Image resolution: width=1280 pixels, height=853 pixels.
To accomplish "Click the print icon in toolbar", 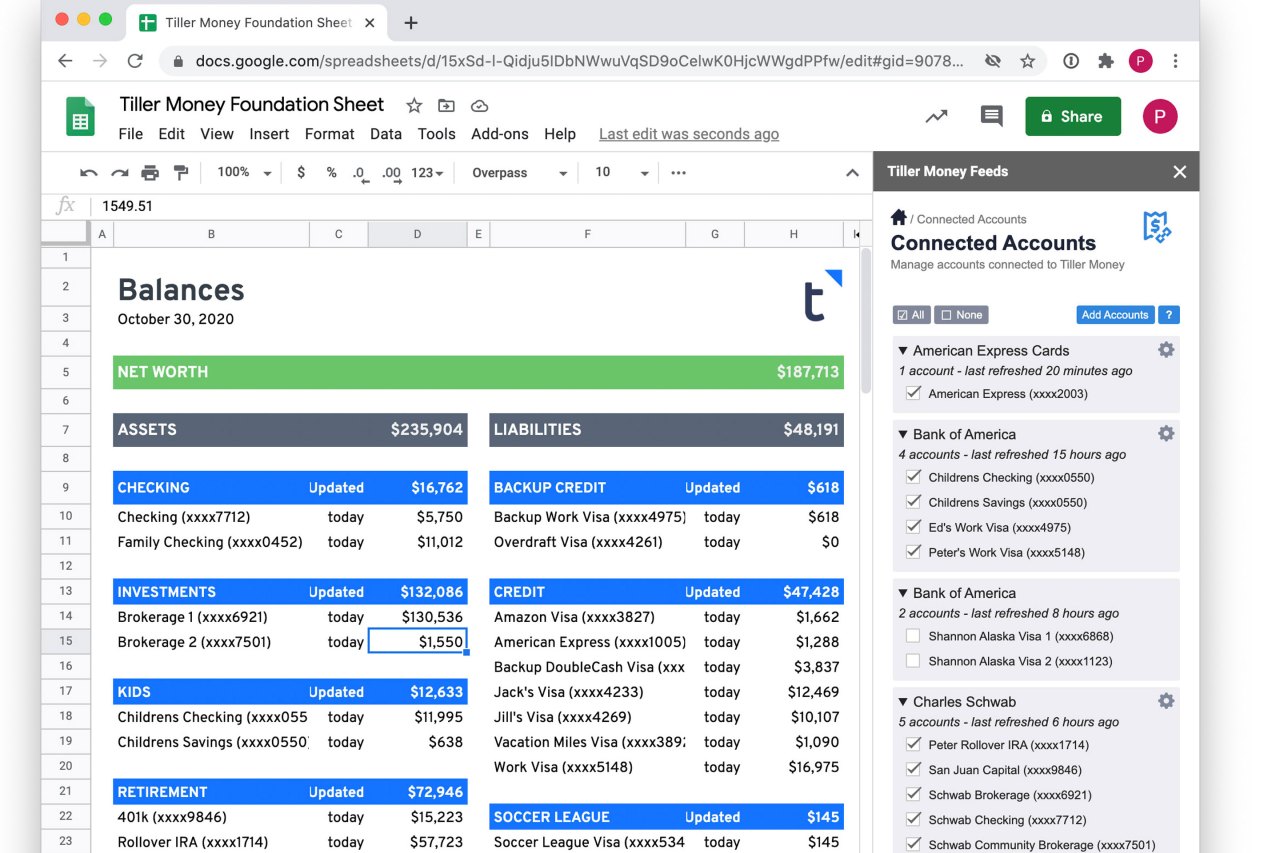I will [x=150, y=173].
